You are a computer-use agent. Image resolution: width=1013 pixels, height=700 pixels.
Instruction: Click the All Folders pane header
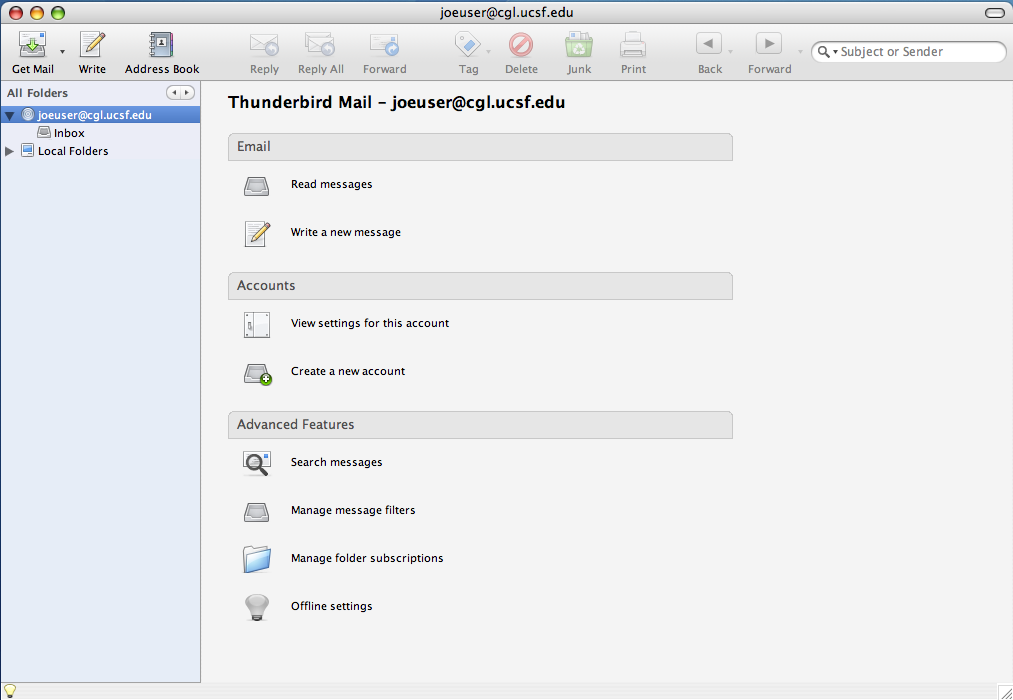pos(37,93)
